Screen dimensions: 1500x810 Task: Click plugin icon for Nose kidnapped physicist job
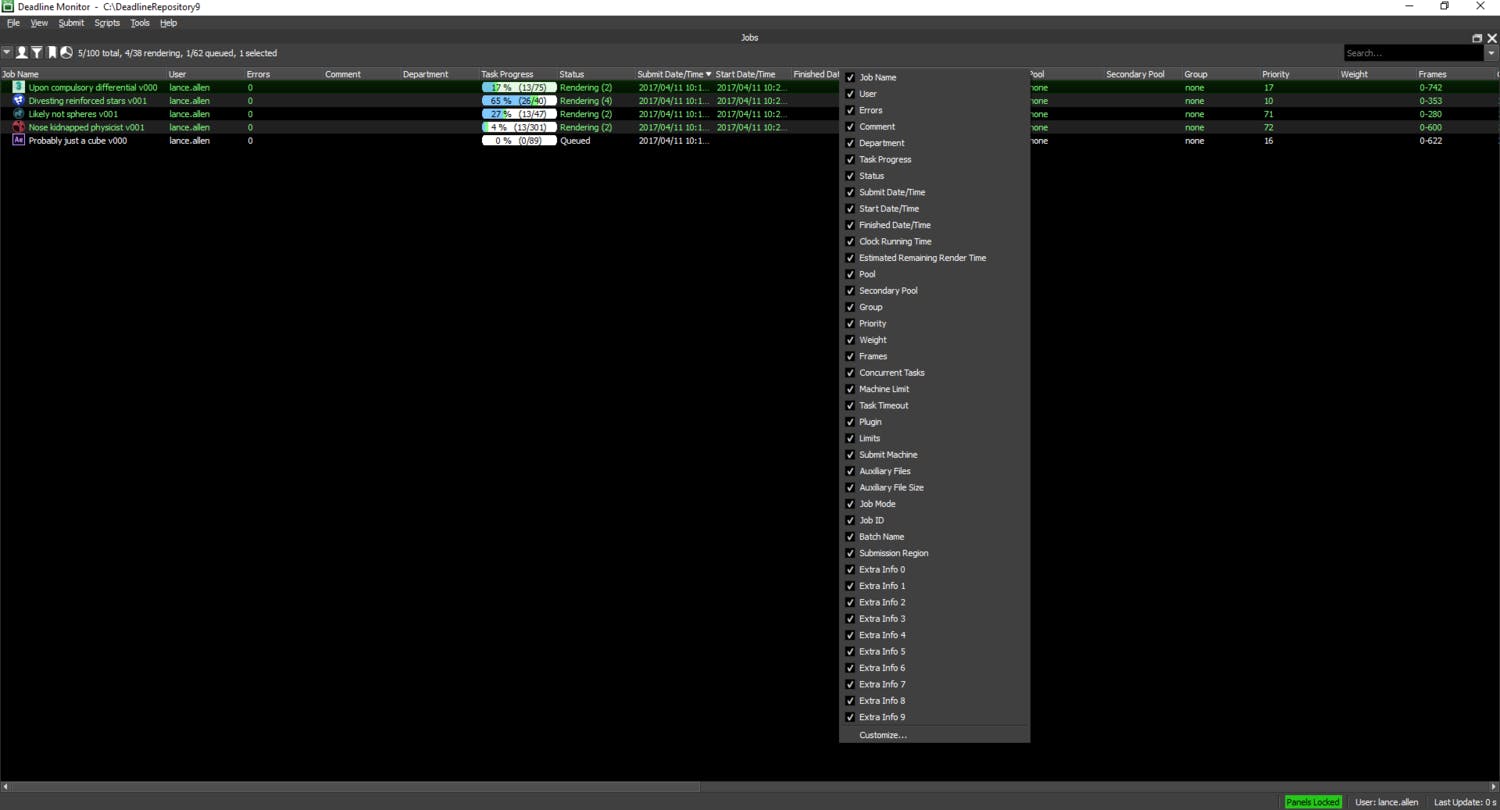point(18,127)
